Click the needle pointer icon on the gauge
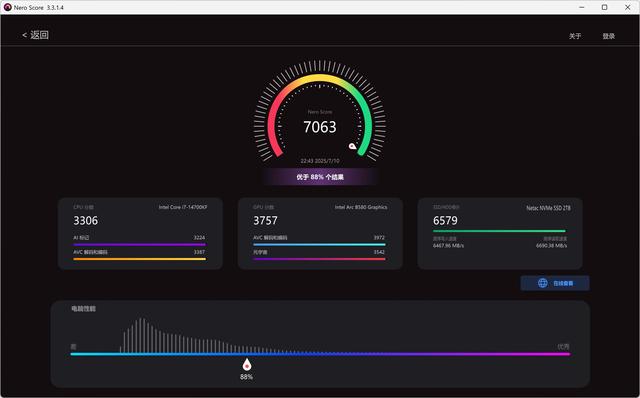The image size is (640, 398). coord(352,146)
